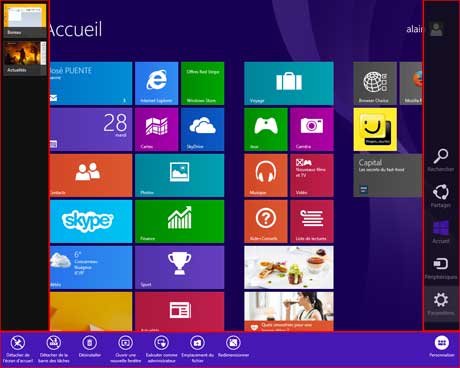Switch to the Actualités app thumbnail

[x=25, y=57]
